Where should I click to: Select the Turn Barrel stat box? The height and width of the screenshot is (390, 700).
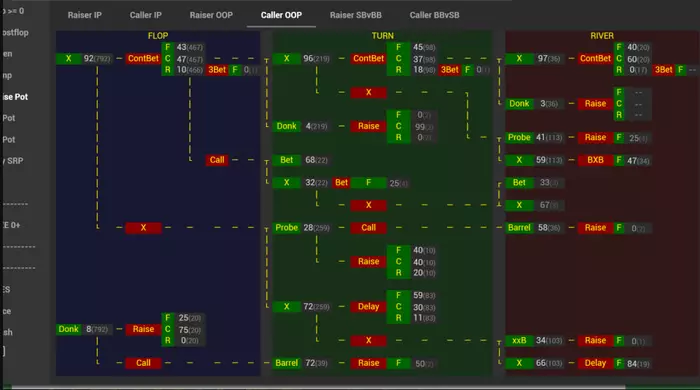(x=286, y=363)
